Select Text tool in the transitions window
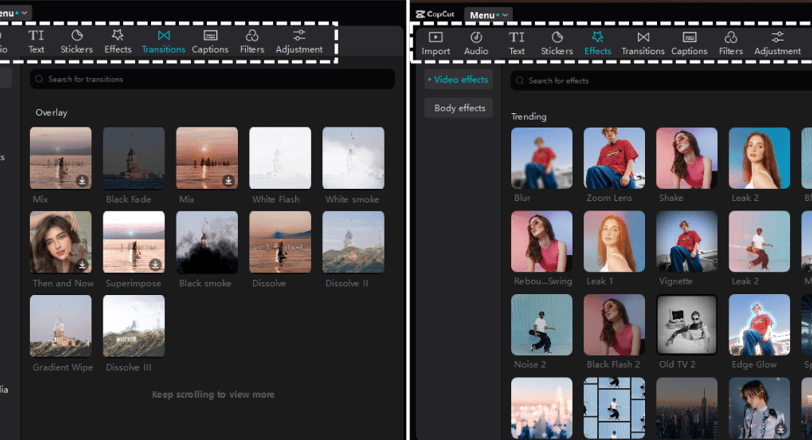The height and width of the screenshot is (440, 812). tap(36, 42)
